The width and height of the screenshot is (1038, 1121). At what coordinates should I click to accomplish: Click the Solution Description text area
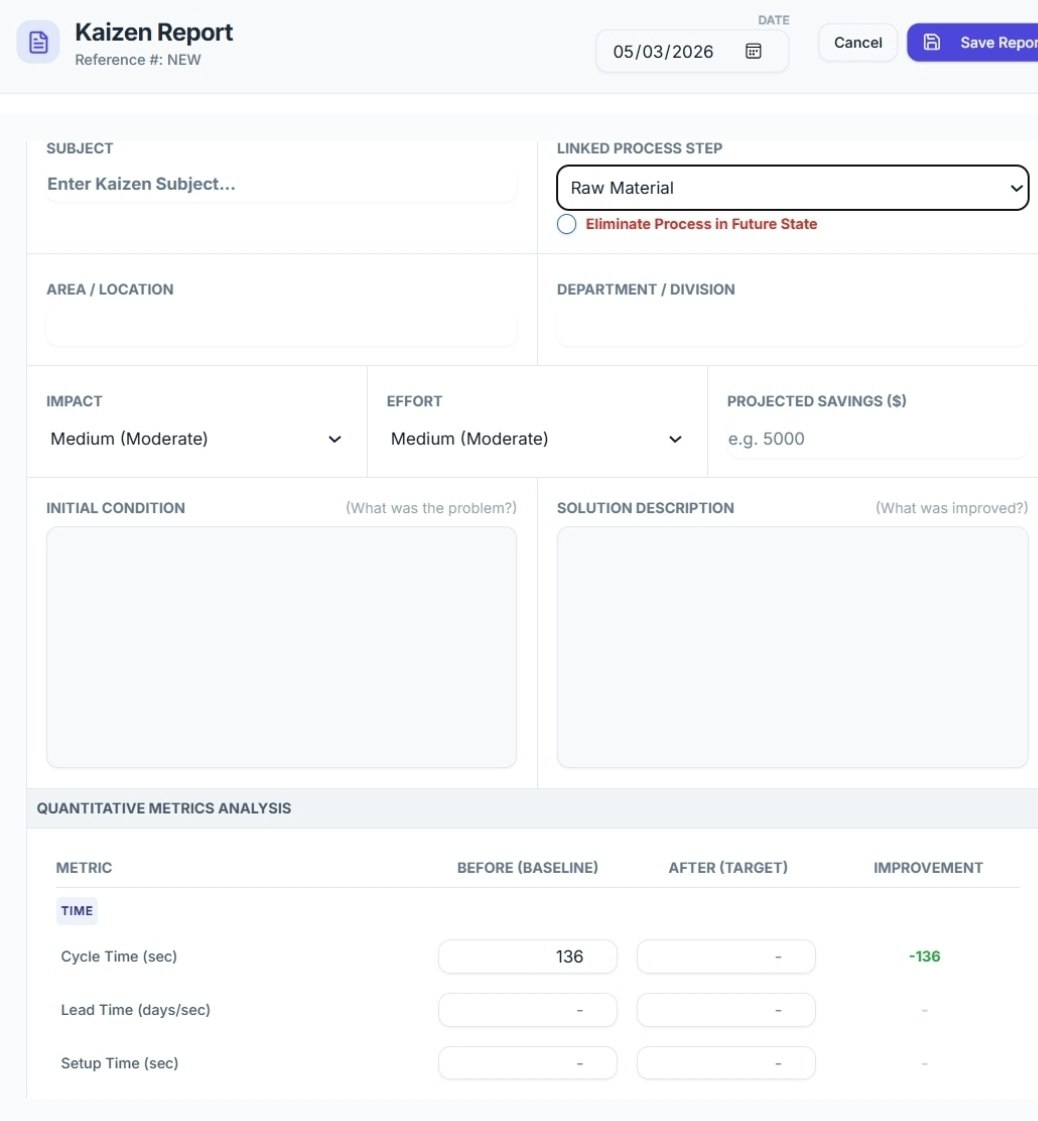[793, 647]
